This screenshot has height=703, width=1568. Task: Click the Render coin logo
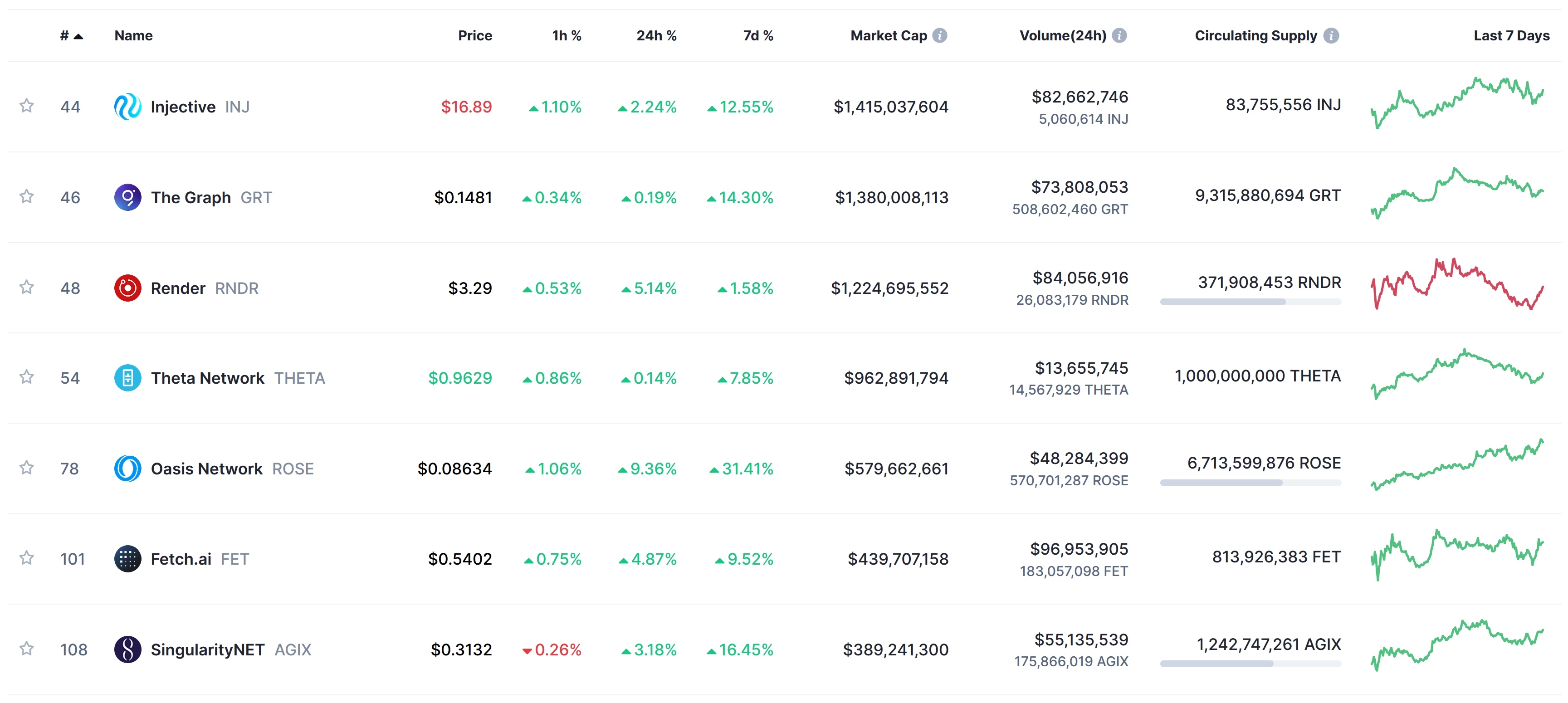[128, 288]
